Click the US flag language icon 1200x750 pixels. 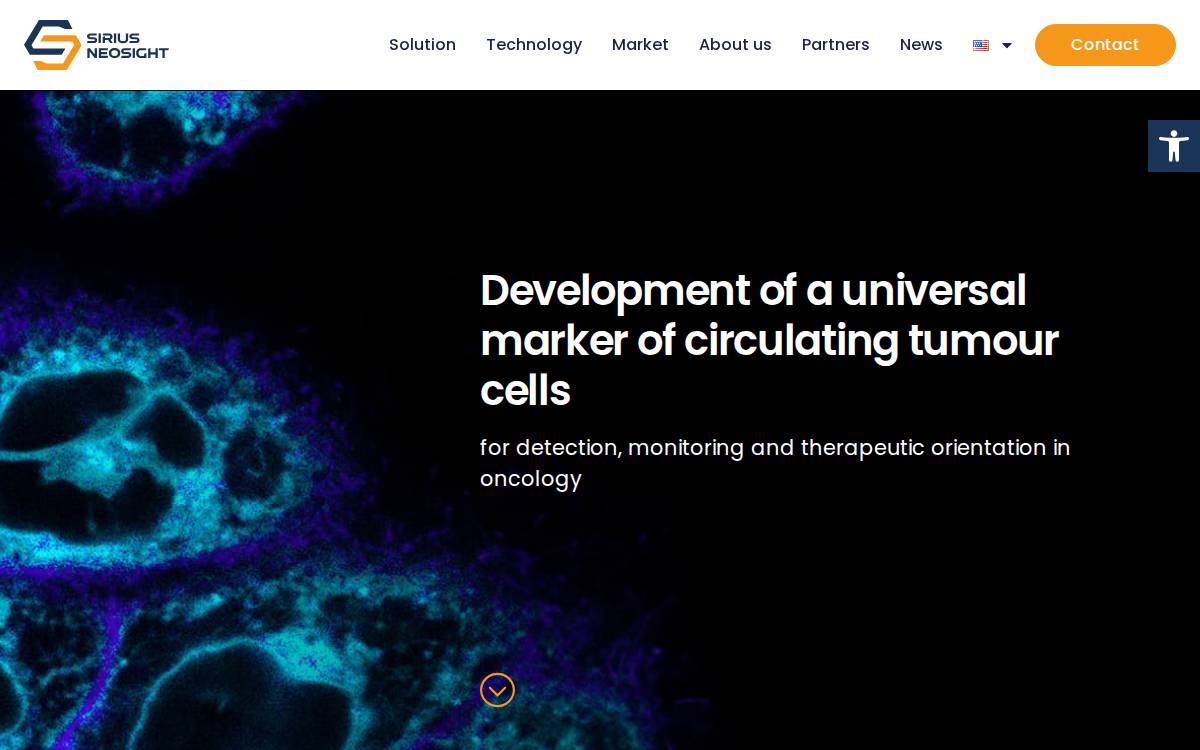click(x=981, y=45)
